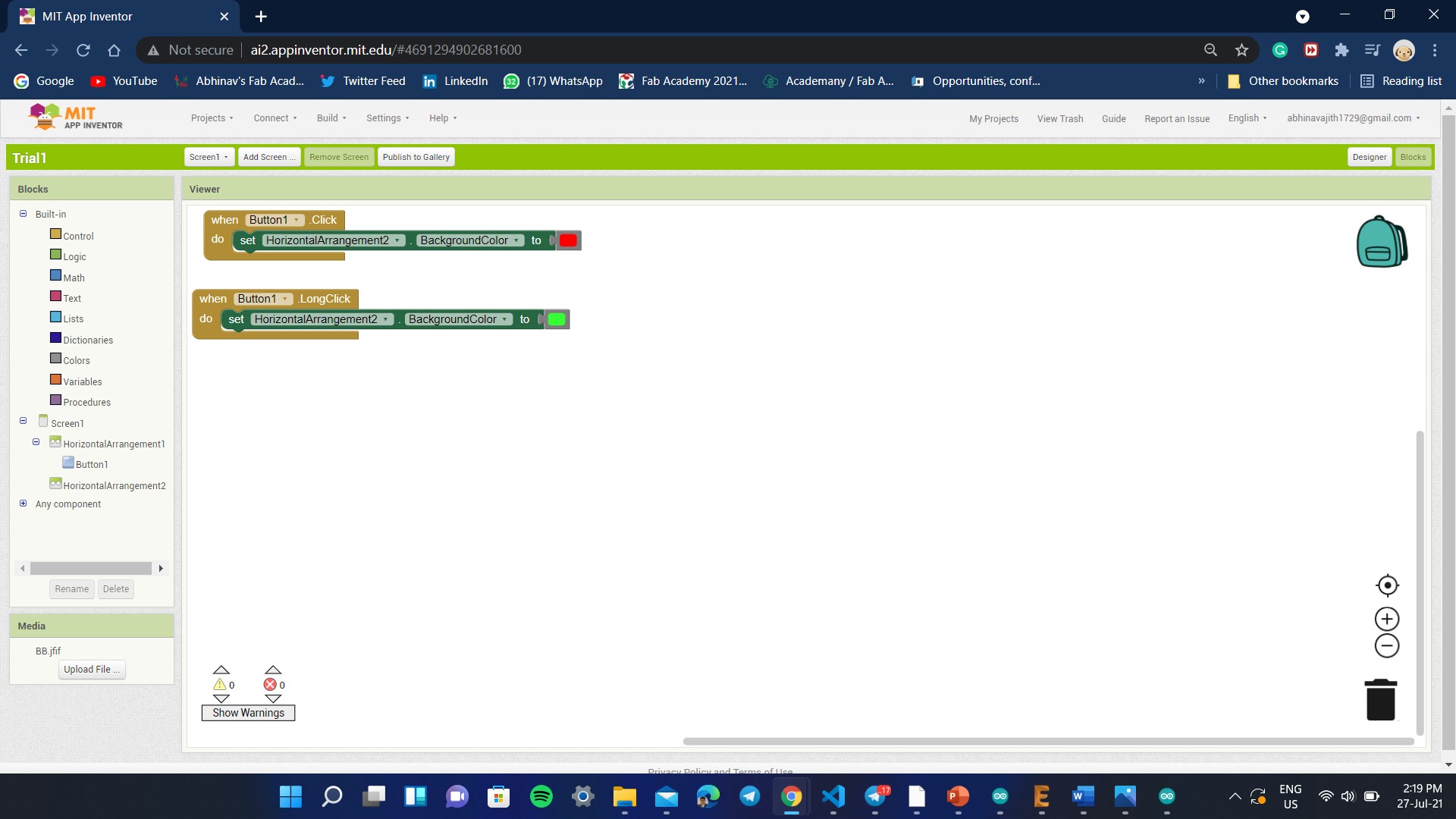This screenshot has width=1456, height=819.
Task: Bookmark this page with the star icon
Action: pyautogui.click(x=1241, y=50)
